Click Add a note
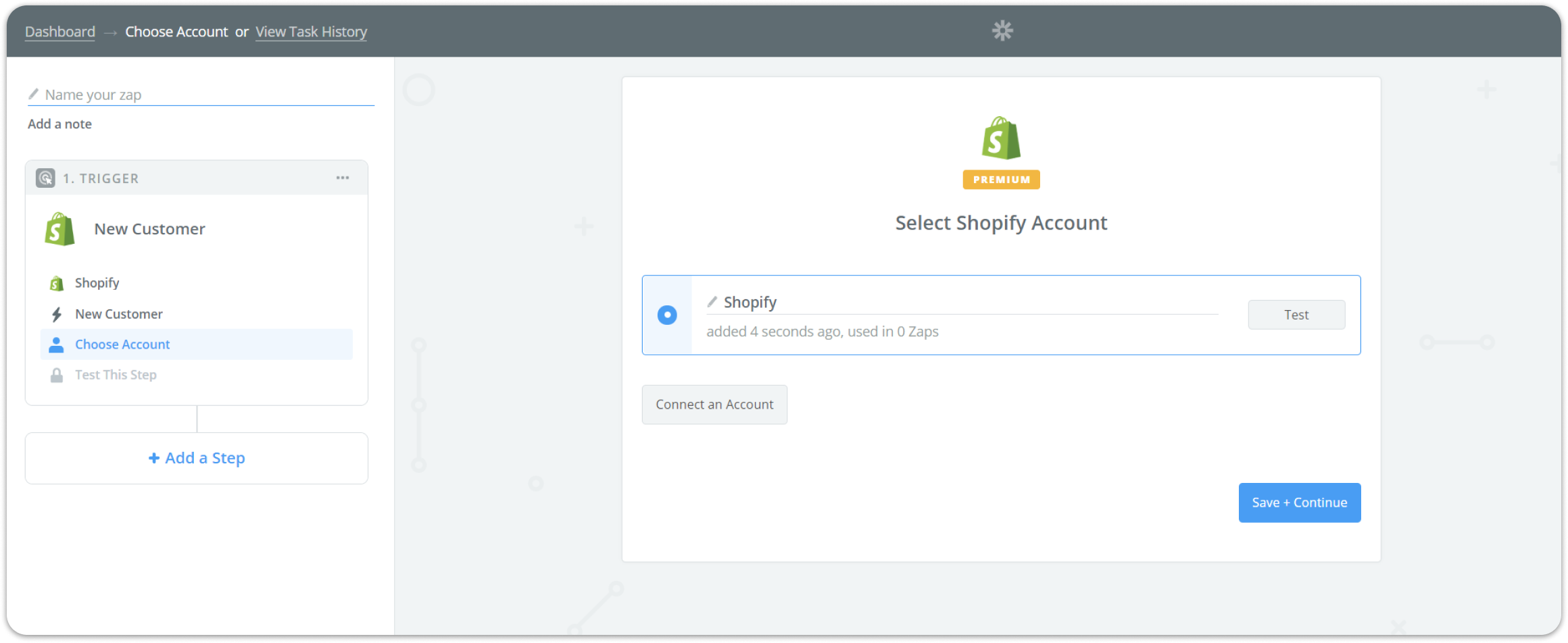The height and width of the screenshot is (643, 1568). (59, 124)
